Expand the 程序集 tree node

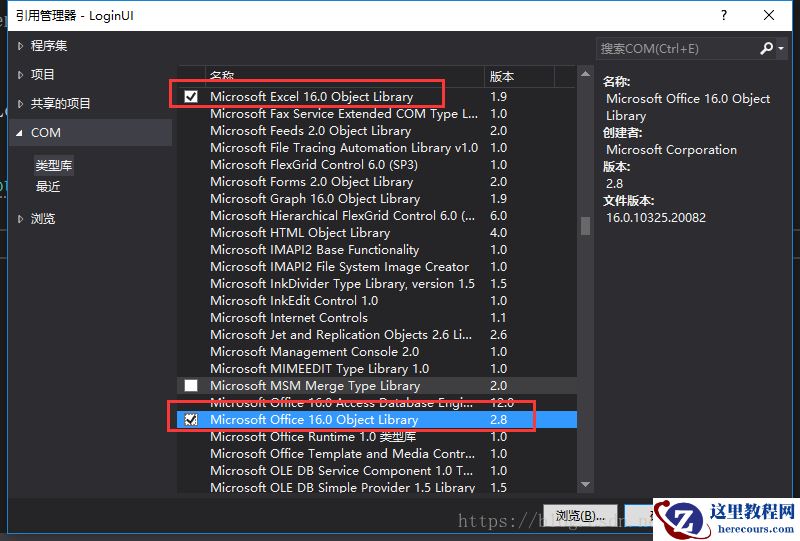pos(20,46)
